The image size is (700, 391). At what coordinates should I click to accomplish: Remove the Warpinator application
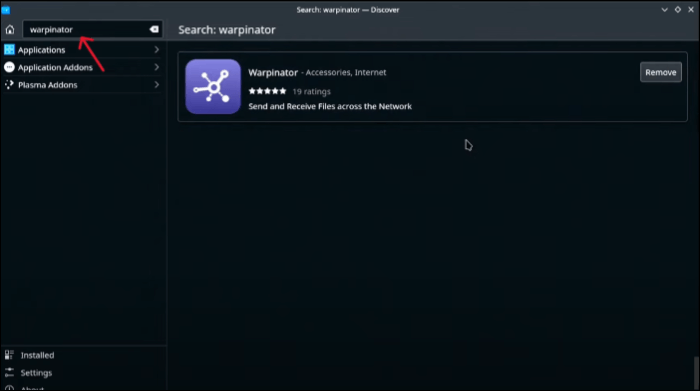coord(661,72)
